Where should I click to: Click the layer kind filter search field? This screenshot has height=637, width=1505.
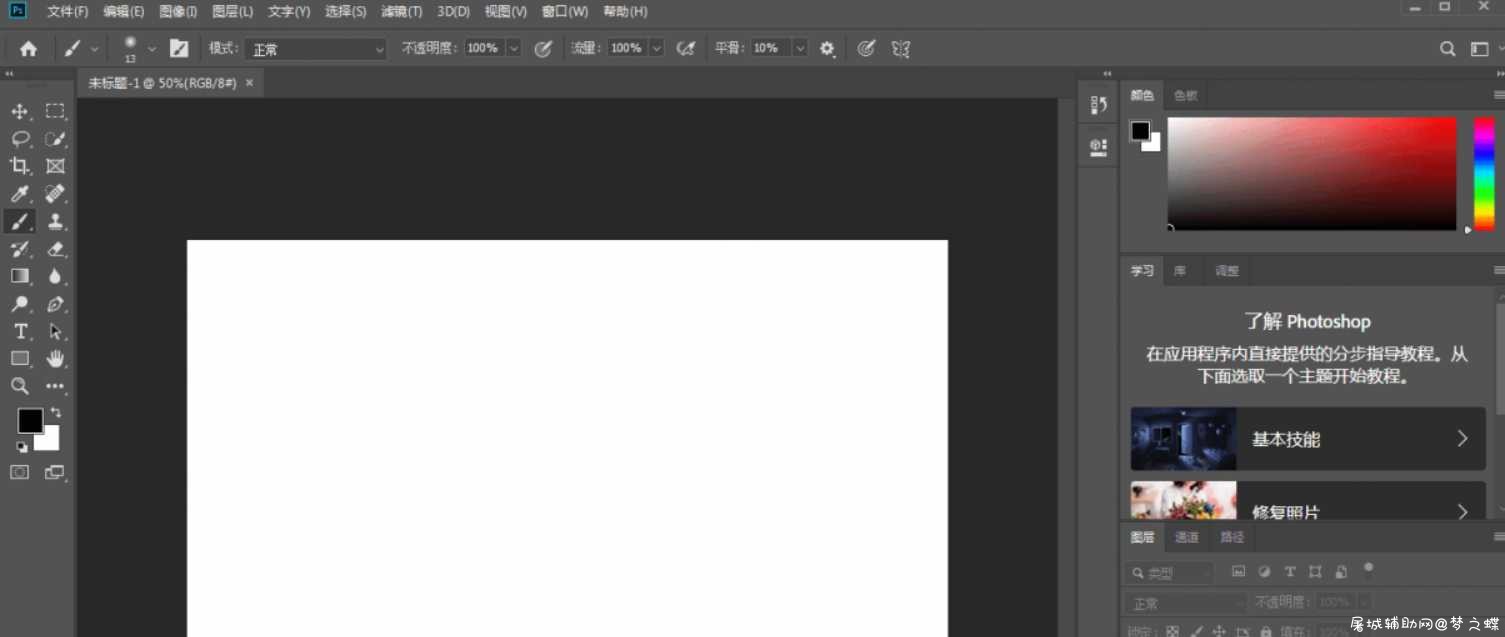[x=1170, y=573]
